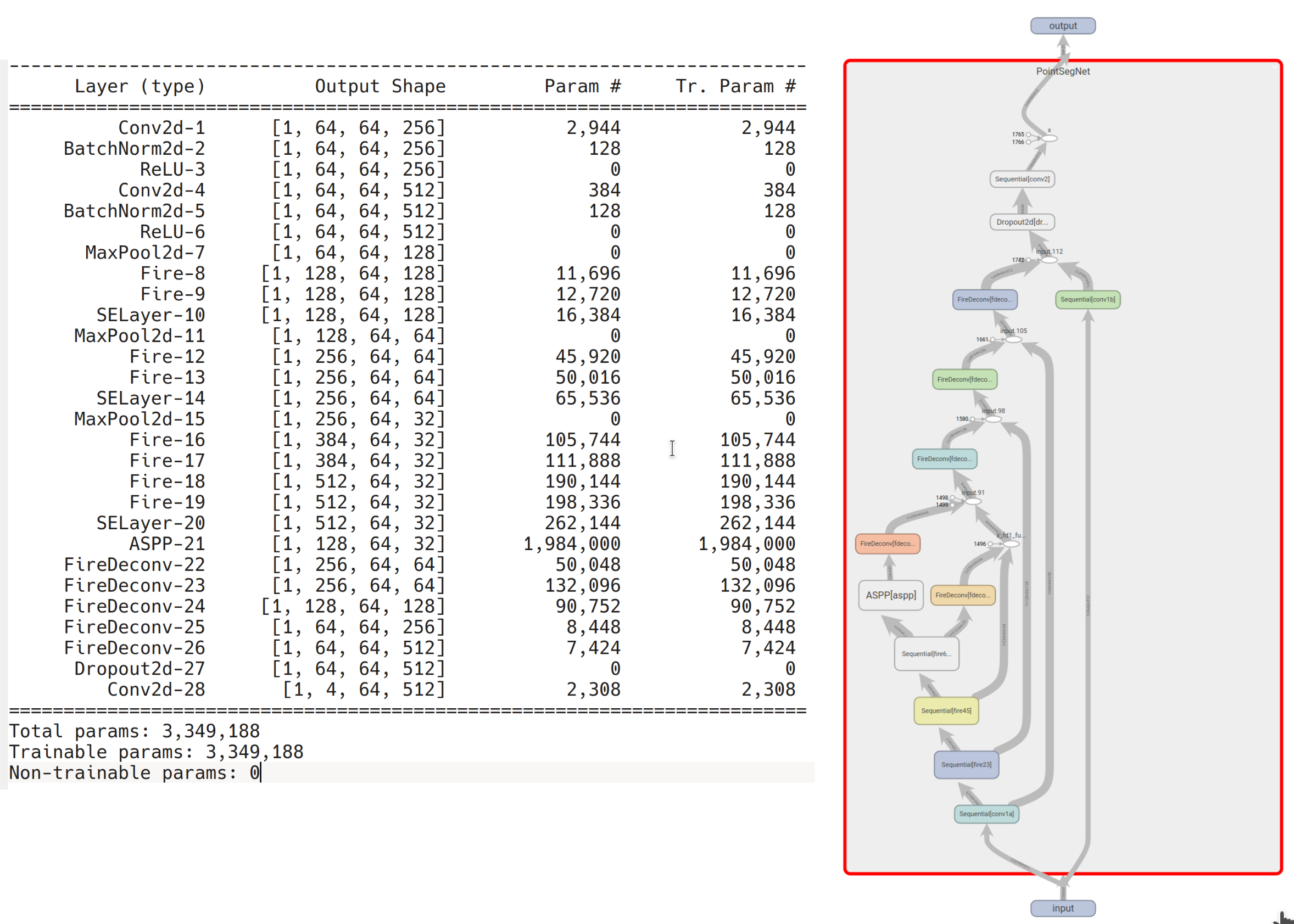Select the Sequential[fire45] node
The width and height of the screenshot is (1294, 924).
pyautogui.click(x=946, y=710)
